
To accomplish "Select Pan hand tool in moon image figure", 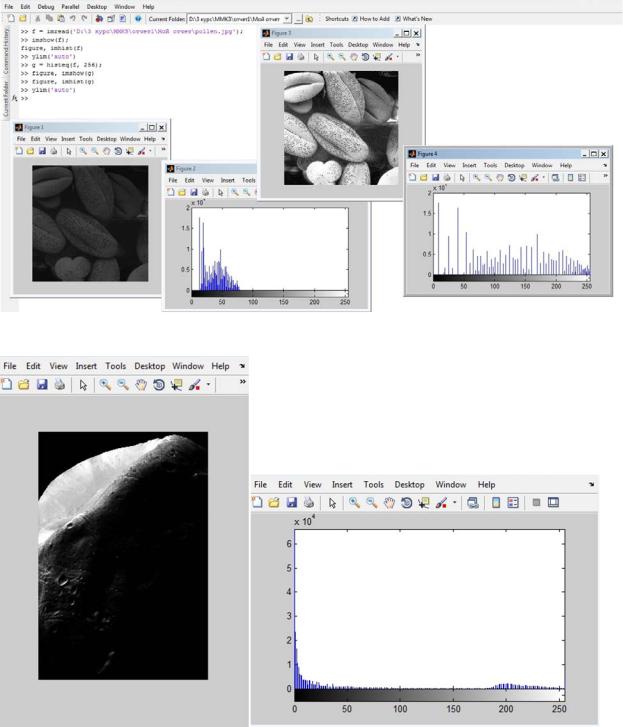I will pos(141,384).
